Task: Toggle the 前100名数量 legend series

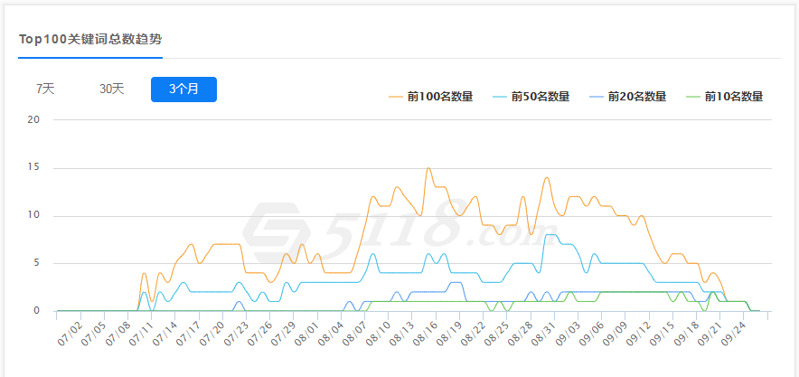Action: coord(431,96)
